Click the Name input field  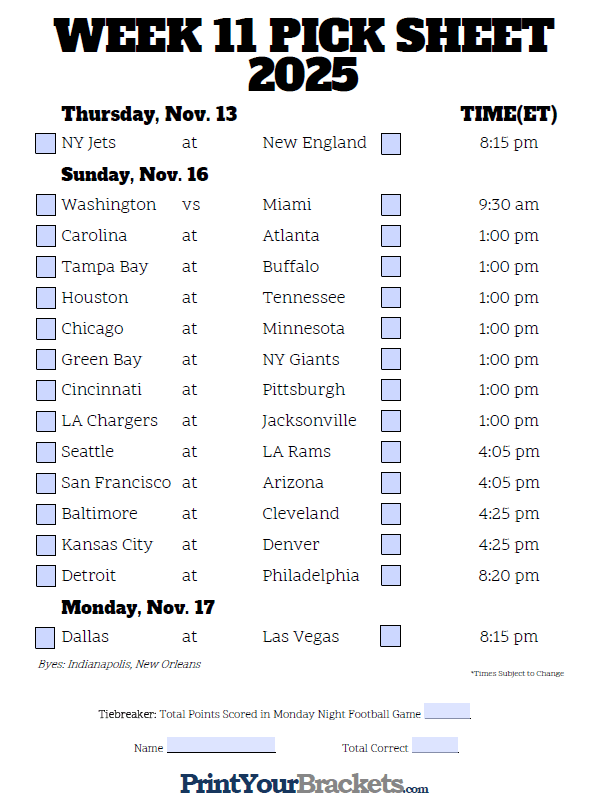(221, 745)
